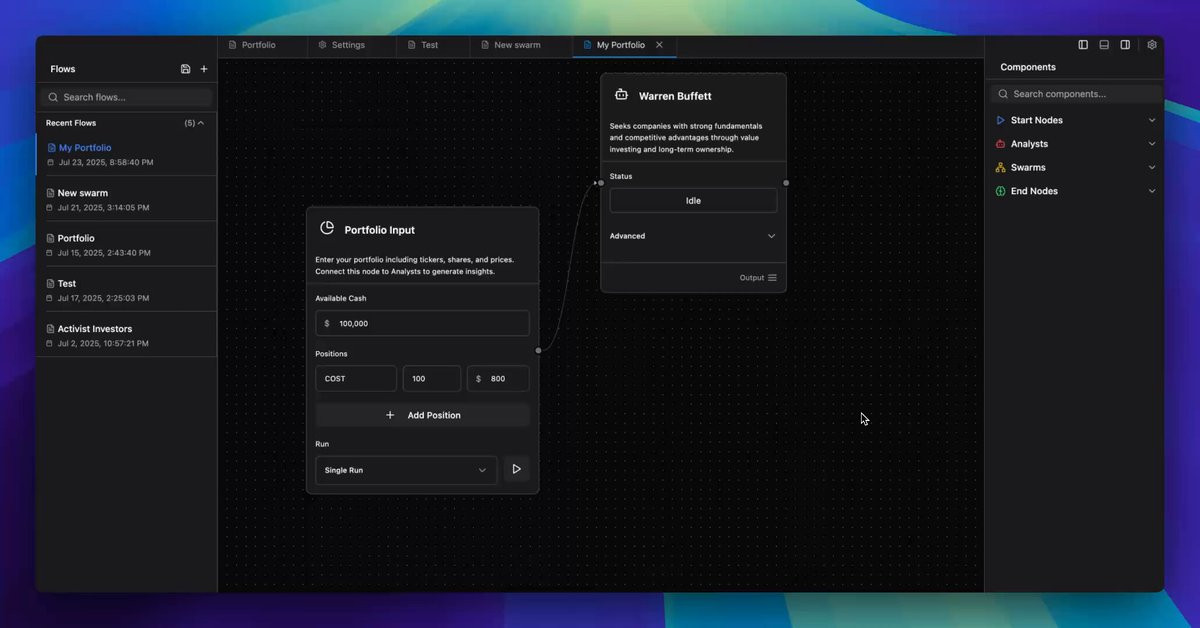Close the My Portfolio tab

pyautogui.click(x=659, y=45)
